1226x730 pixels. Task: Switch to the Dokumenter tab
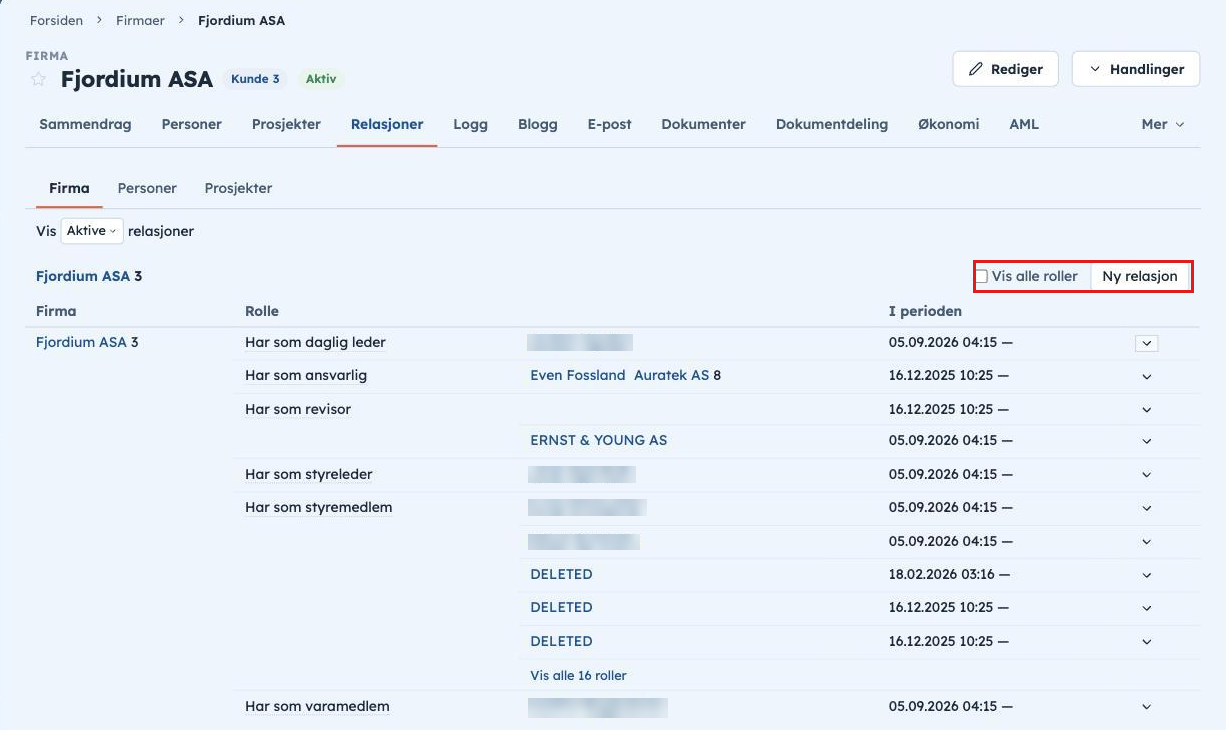[703, 124]
